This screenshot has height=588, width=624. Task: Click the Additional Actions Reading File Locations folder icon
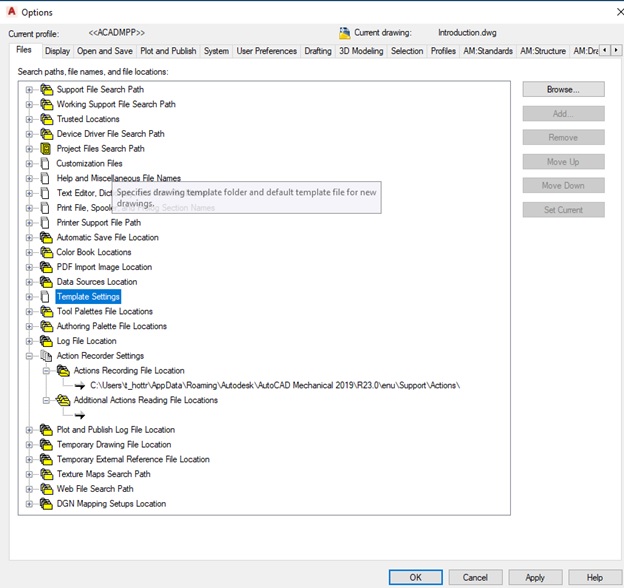[x=63, y=400]
